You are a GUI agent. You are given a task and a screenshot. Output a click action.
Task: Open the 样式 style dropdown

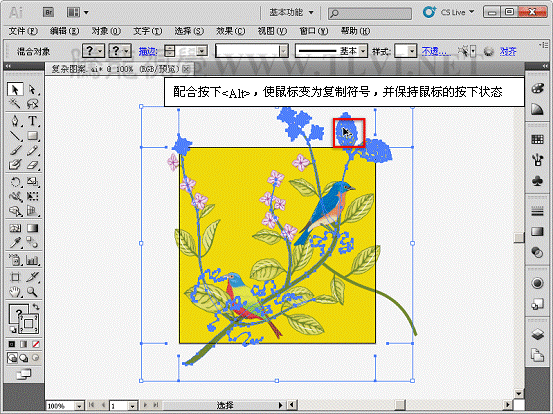pyautogui.click(x=406, y=51)
